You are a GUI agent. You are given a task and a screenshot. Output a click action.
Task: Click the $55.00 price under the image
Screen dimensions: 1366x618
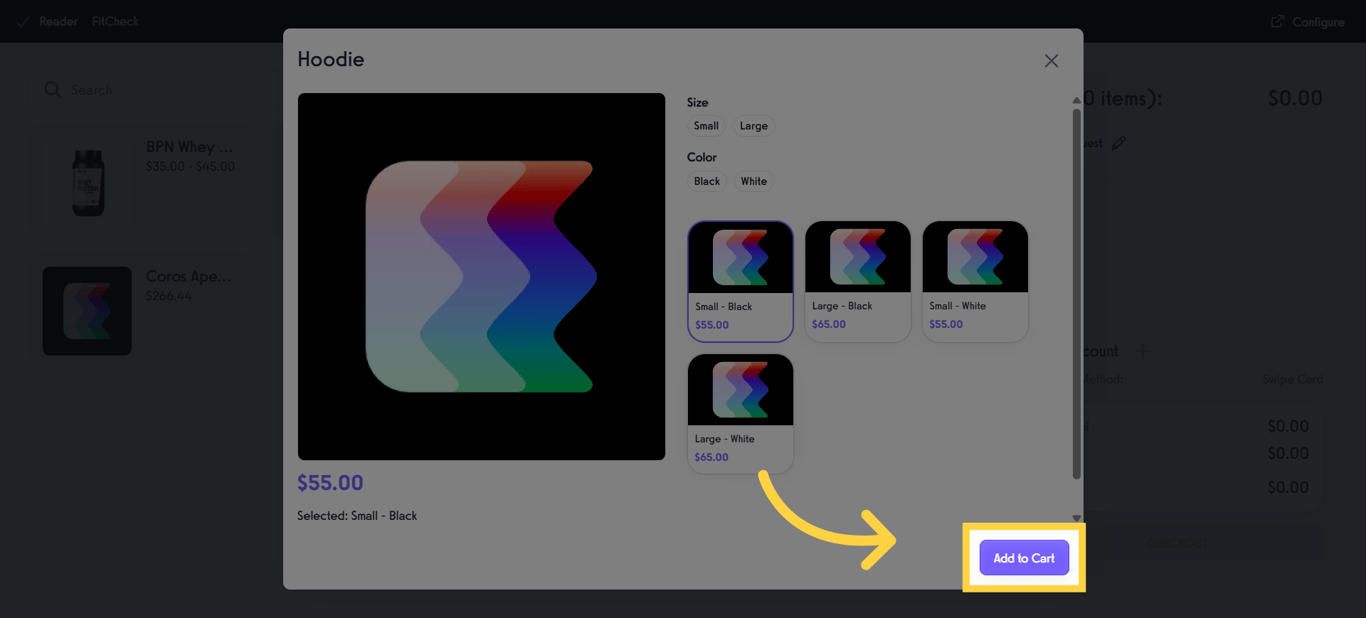(x=330, y=483)
